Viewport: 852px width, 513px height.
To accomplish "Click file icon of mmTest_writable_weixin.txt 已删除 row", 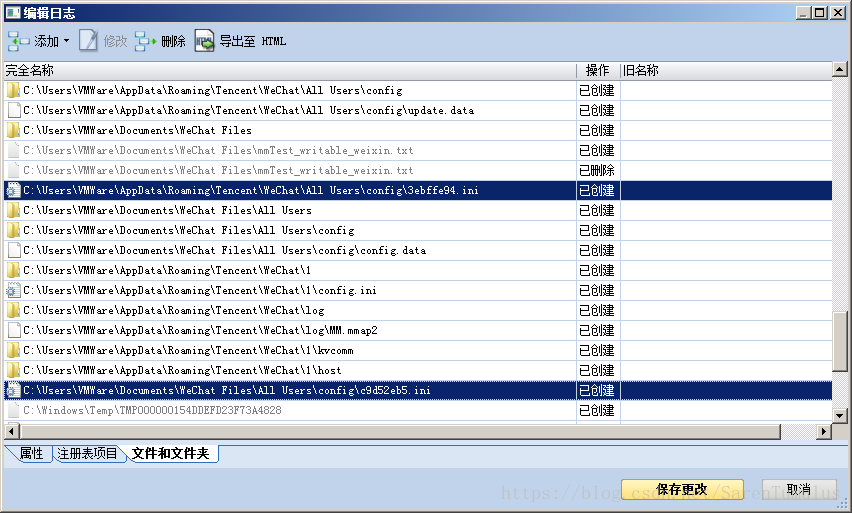I will 14,170.
